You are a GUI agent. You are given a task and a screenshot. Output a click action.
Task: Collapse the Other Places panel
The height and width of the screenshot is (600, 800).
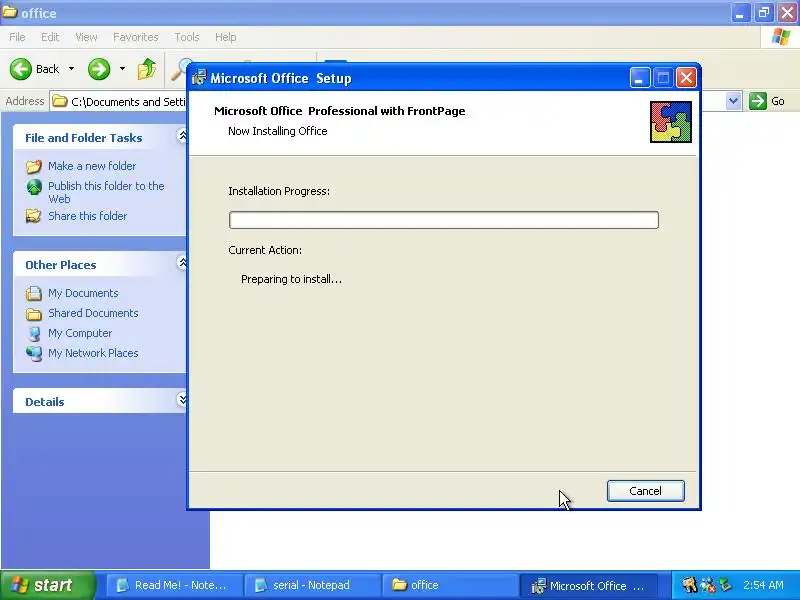click(182, 263)
